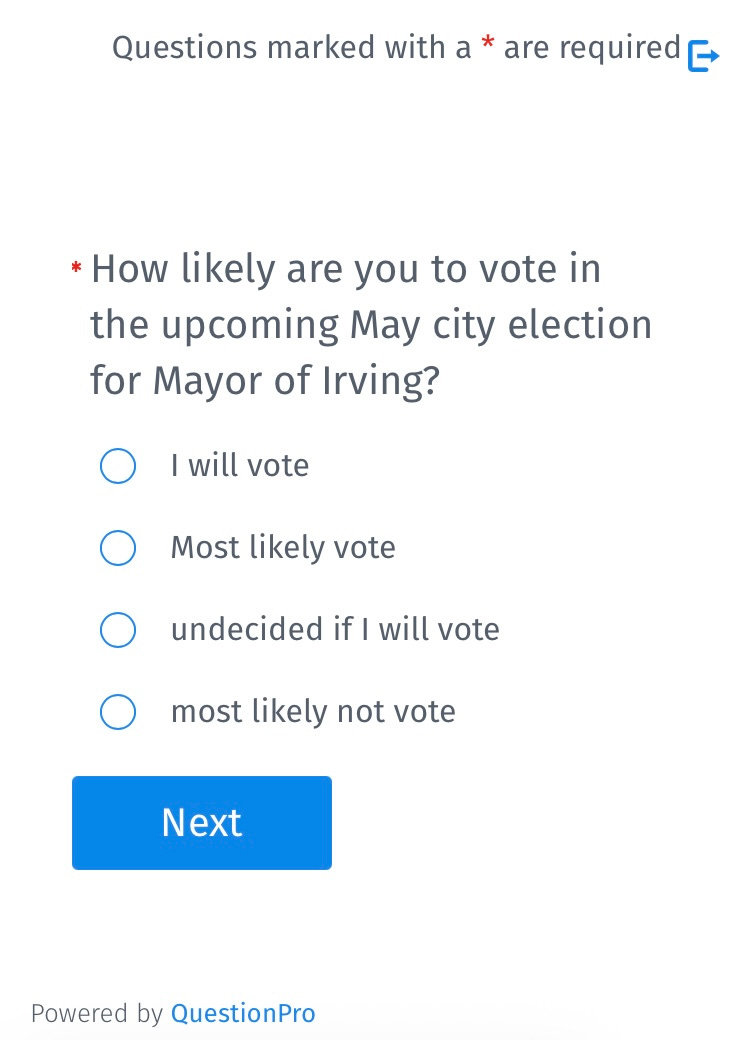
Task: Click the "are required" text at top
Action: pos(592,48)
